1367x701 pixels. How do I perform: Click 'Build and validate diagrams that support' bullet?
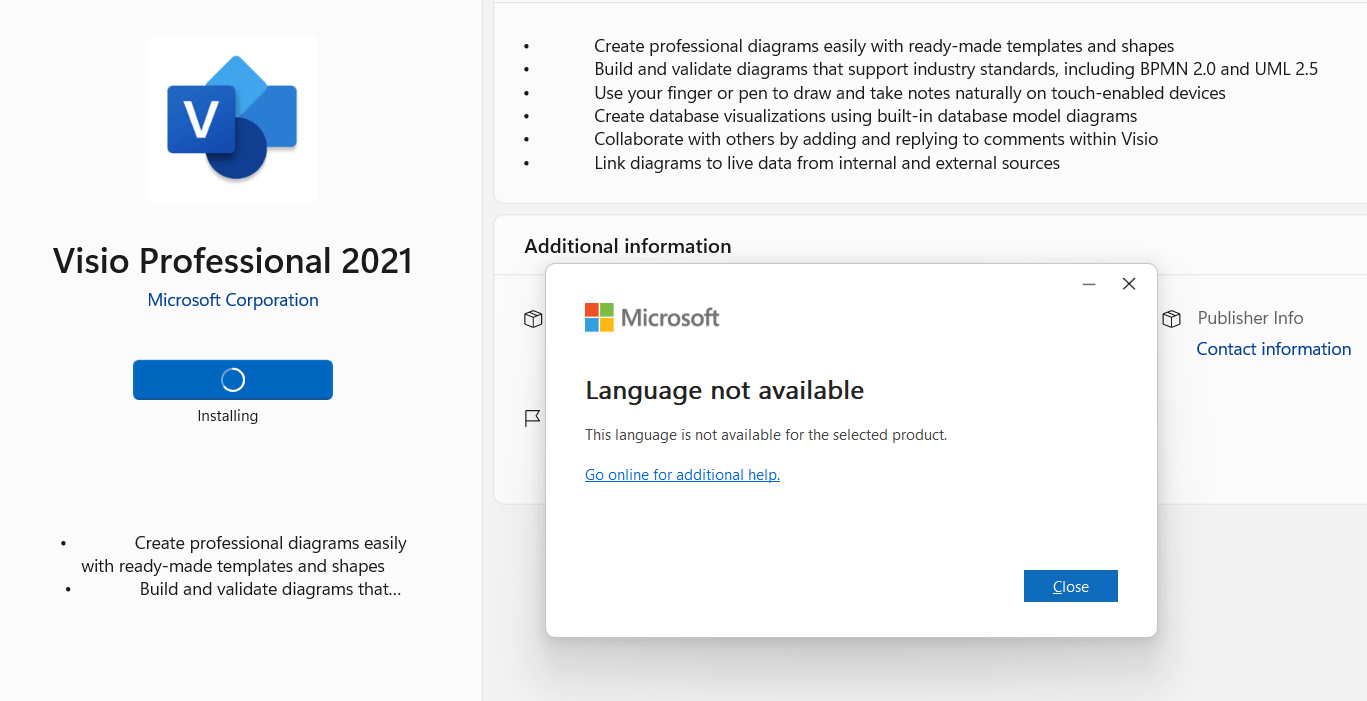[956, 69]
